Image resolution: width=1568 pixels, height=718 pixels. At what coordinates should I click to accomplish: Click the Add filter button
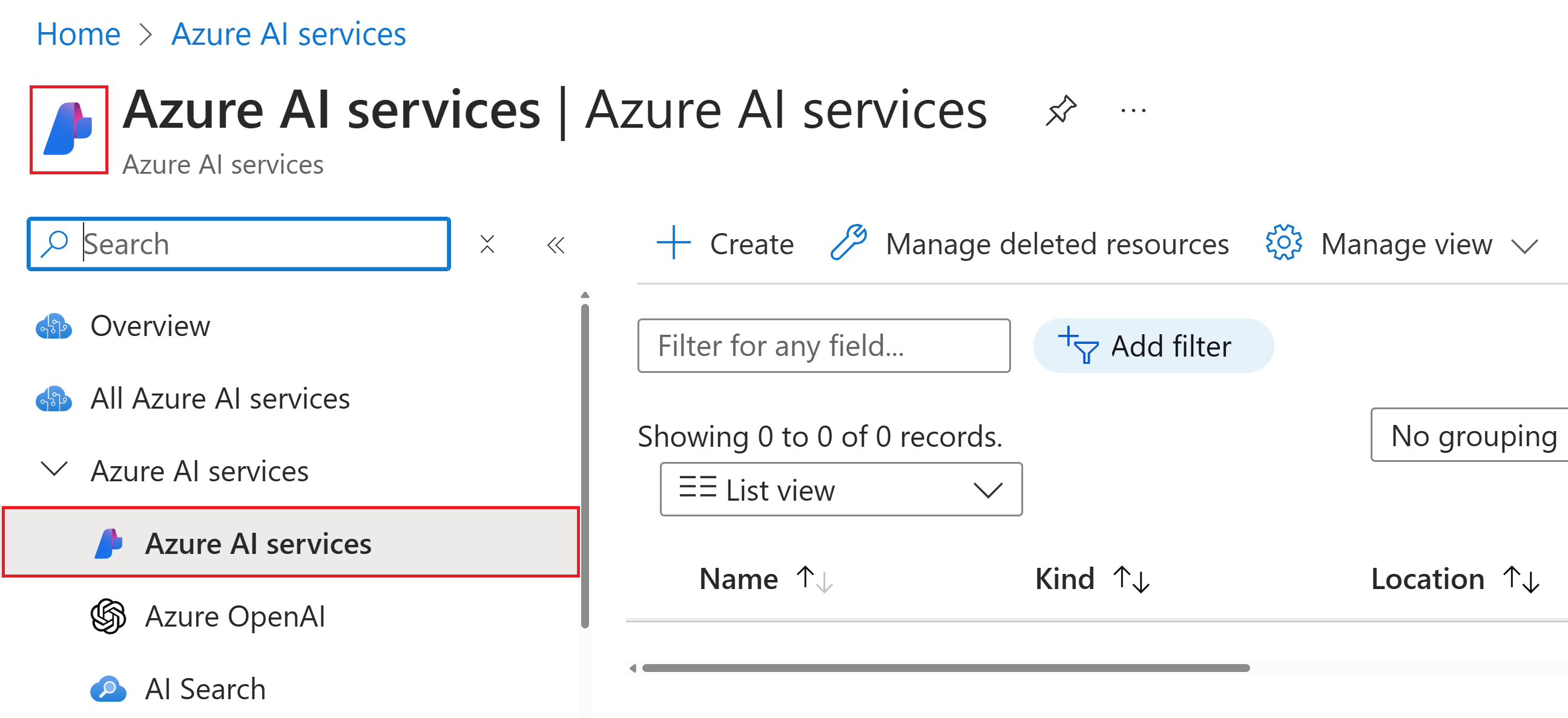coord(1153,346)
